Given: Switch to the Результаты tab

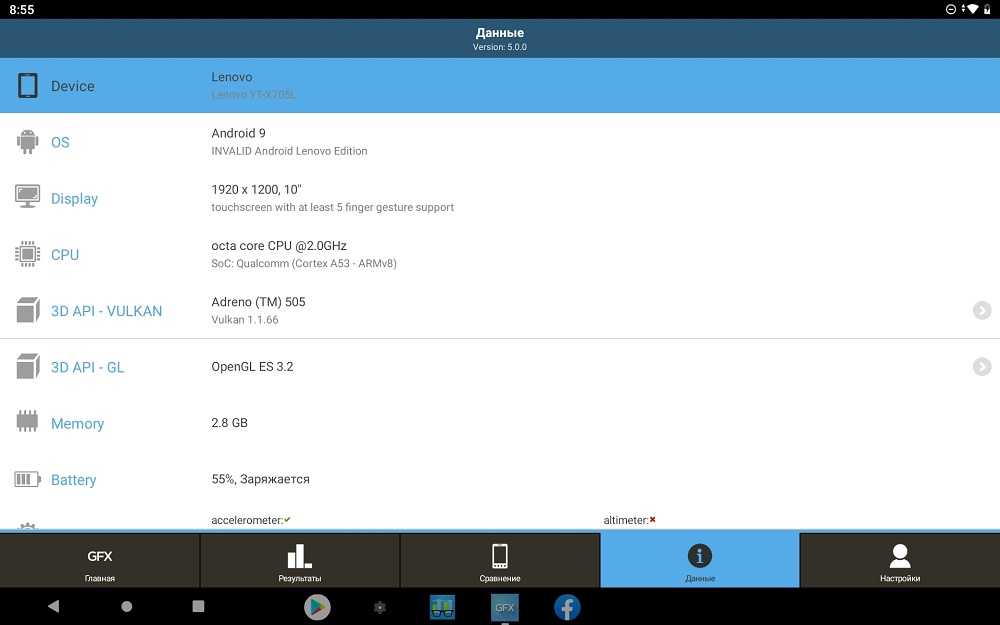Looking at the screenshot, I should coord(300,561).
